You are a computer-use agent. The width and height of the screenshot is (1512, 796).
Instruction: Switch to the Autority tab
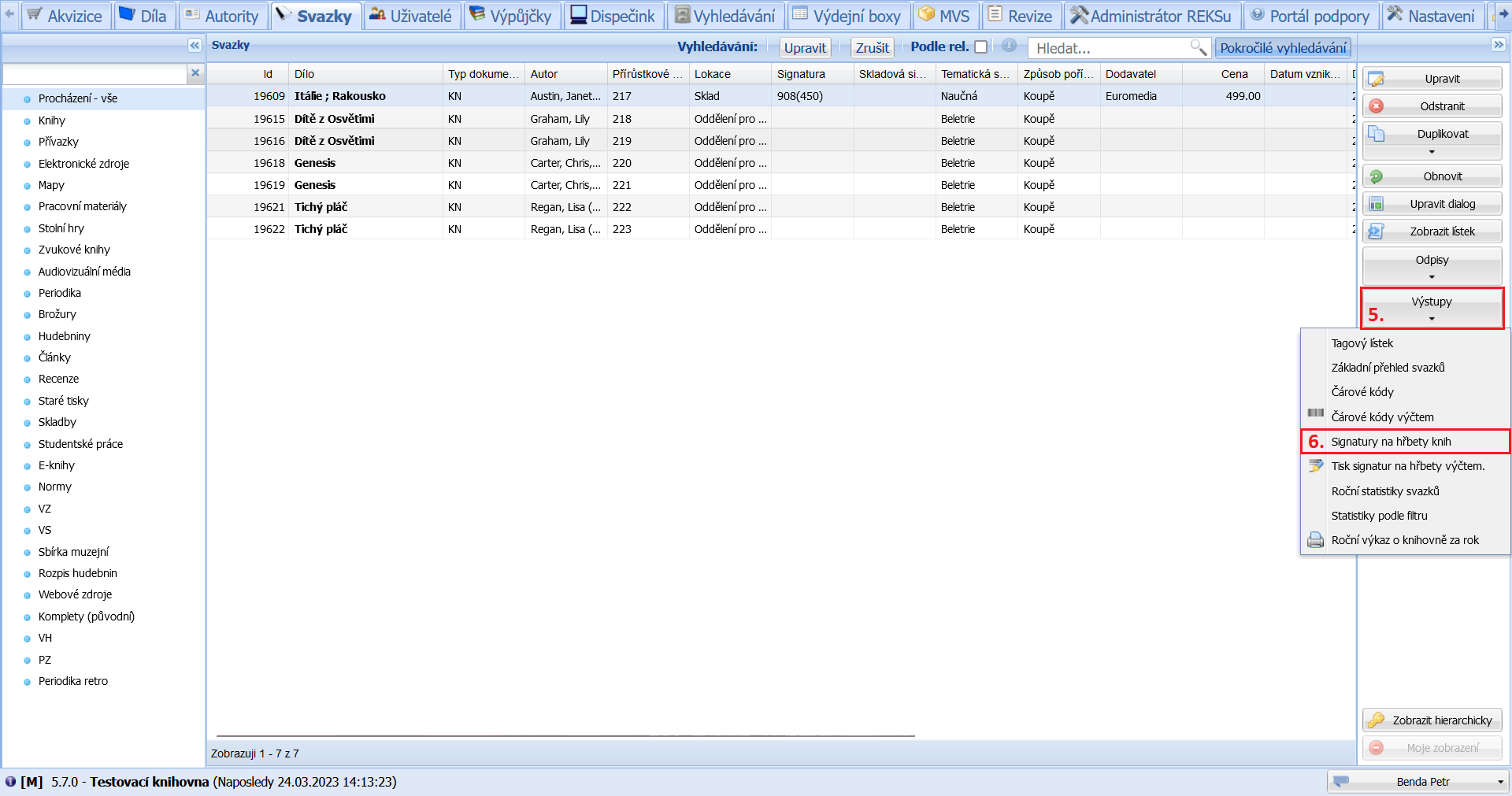point(222,16)
